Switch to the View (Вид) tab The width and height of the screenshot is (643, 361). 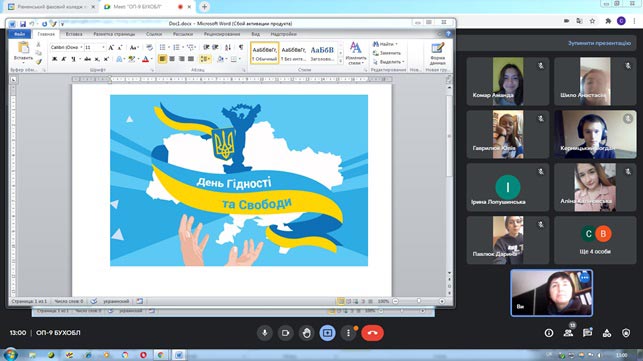[255, 34]
